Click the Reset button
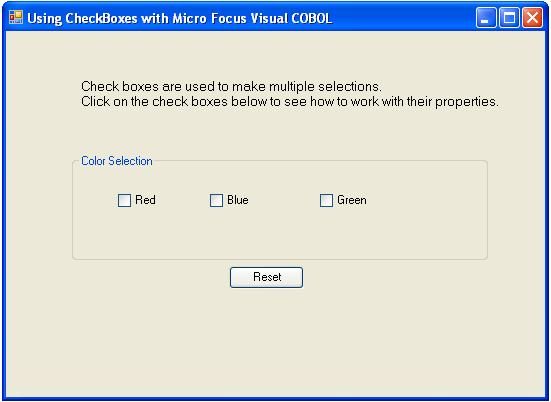 266,277
